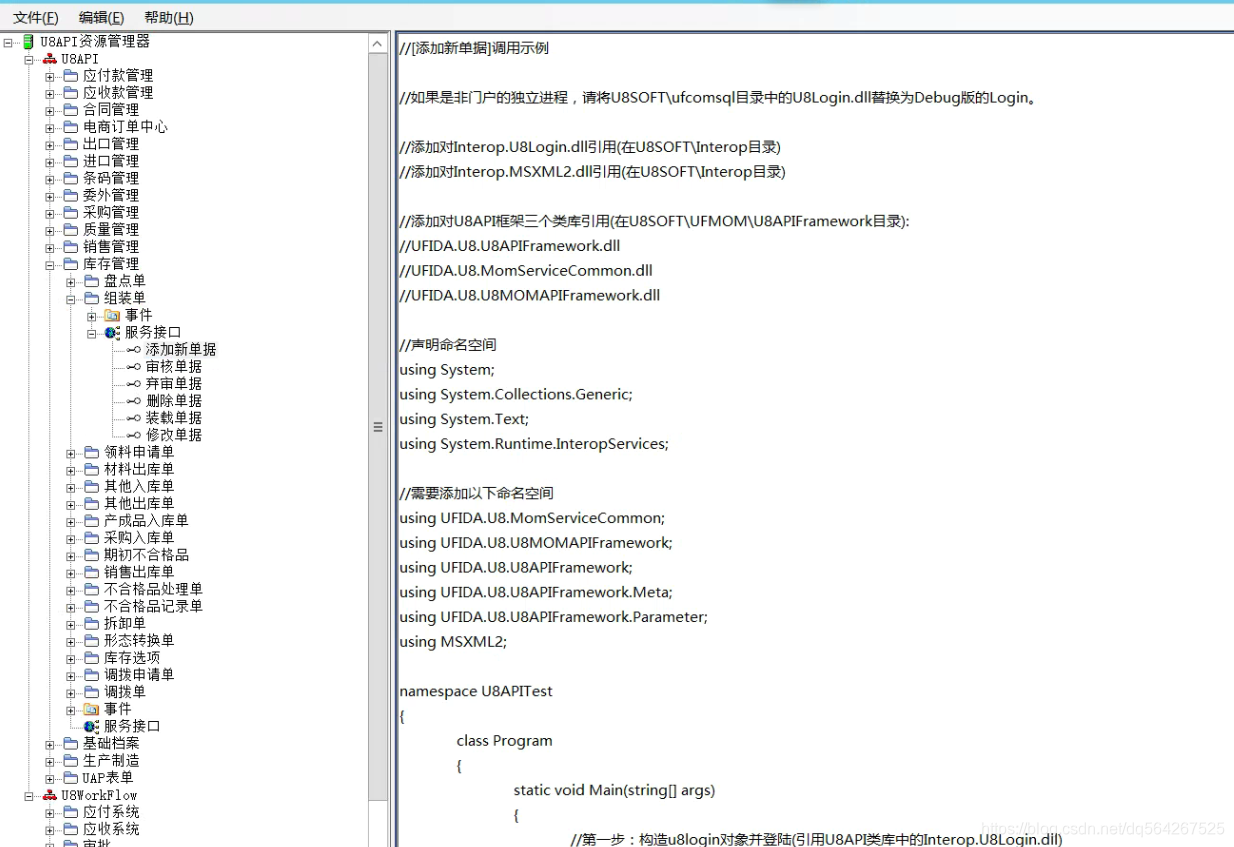This screenshot has height=847, width=1234.
Task: Select the 不合格品处理单 tree item
Action: pos(153,589)
